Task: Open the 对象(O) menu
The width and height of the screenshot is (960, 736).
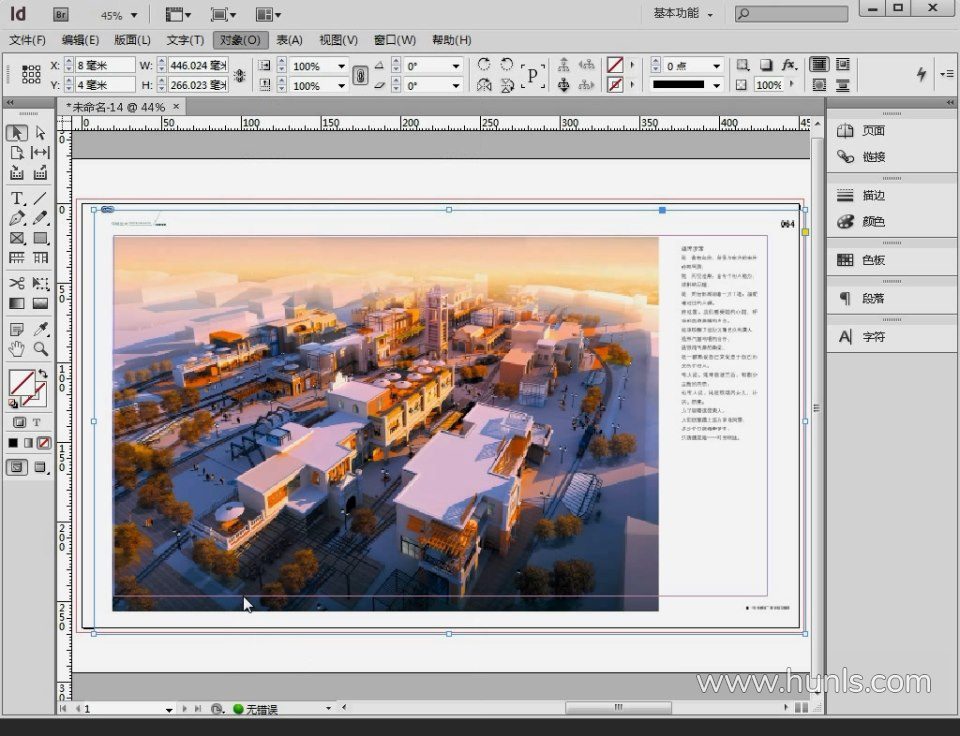Action: 240,40
